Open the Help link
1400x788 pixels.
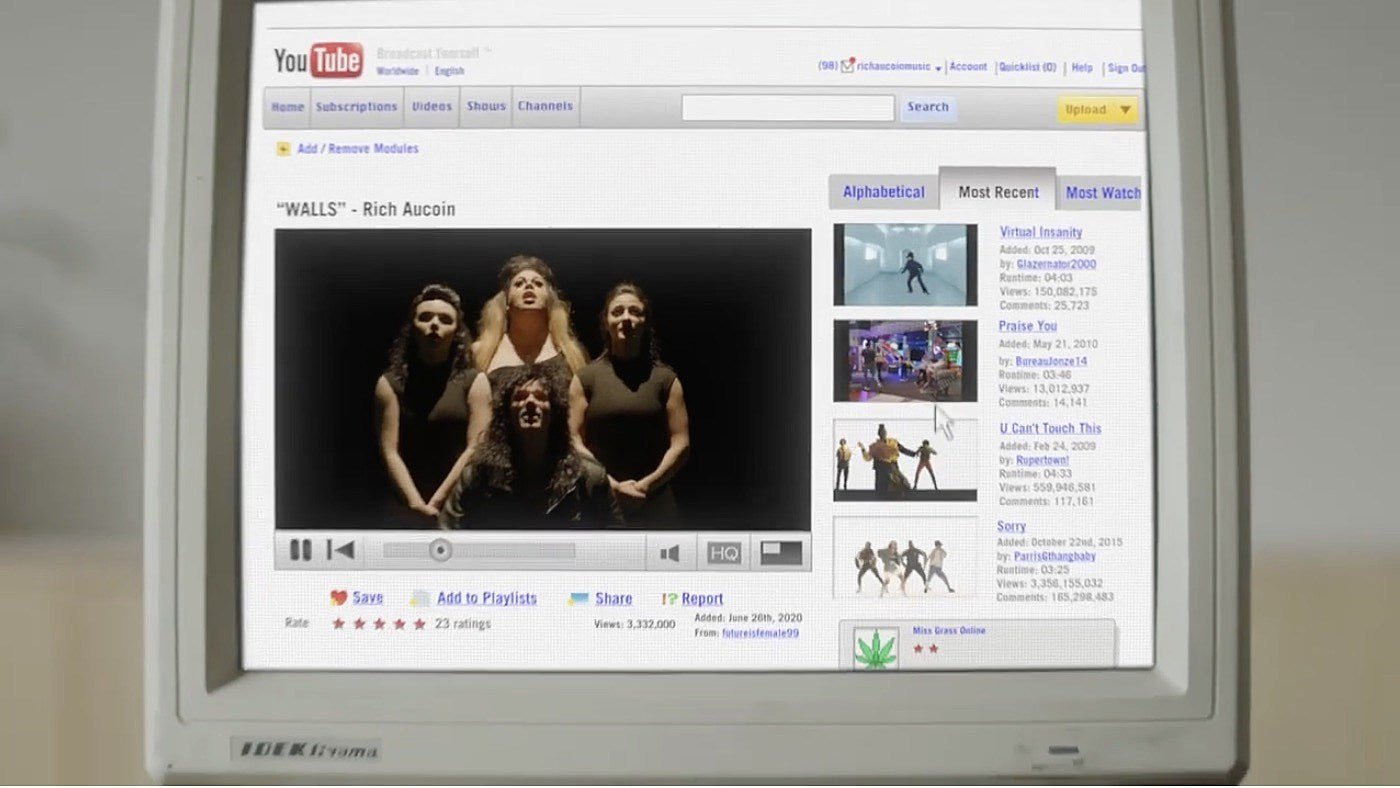click(x=1082, y=68)
